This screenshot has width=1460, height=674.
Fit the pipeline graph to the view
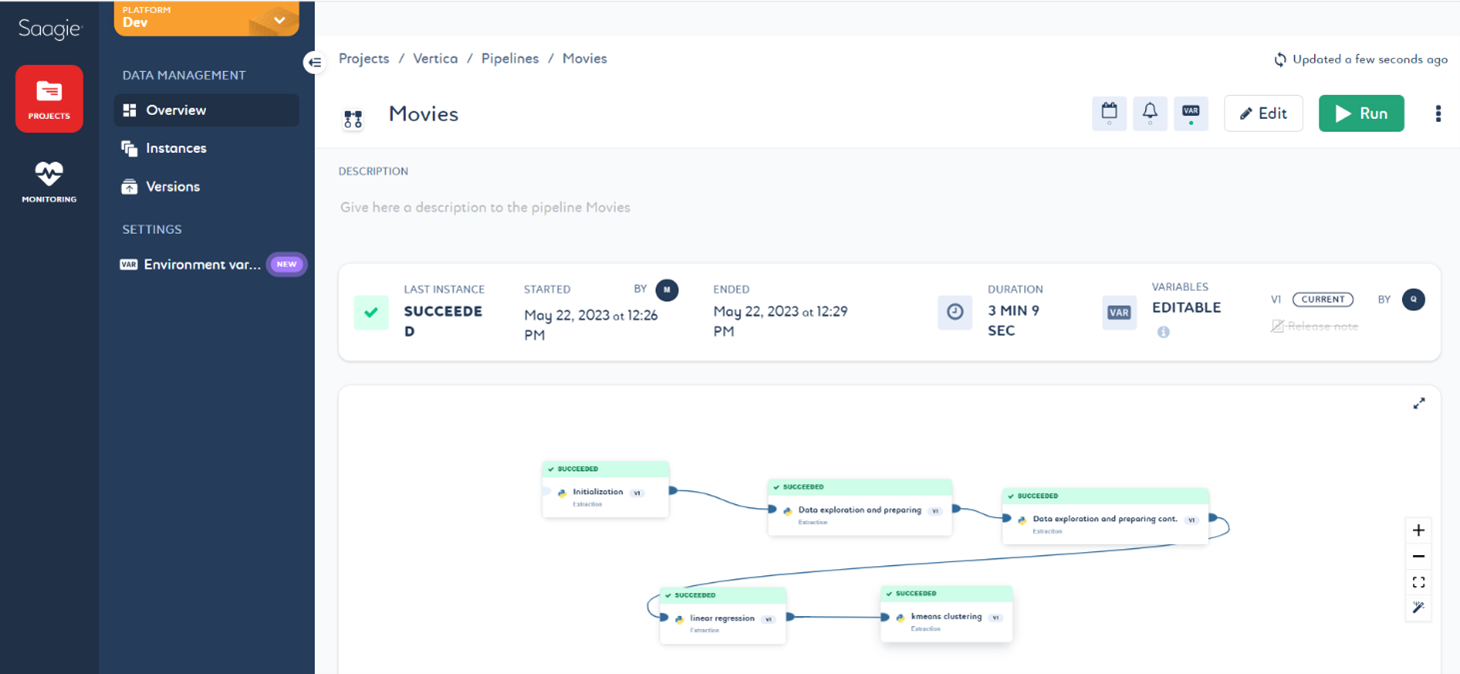pos(1418,581)
